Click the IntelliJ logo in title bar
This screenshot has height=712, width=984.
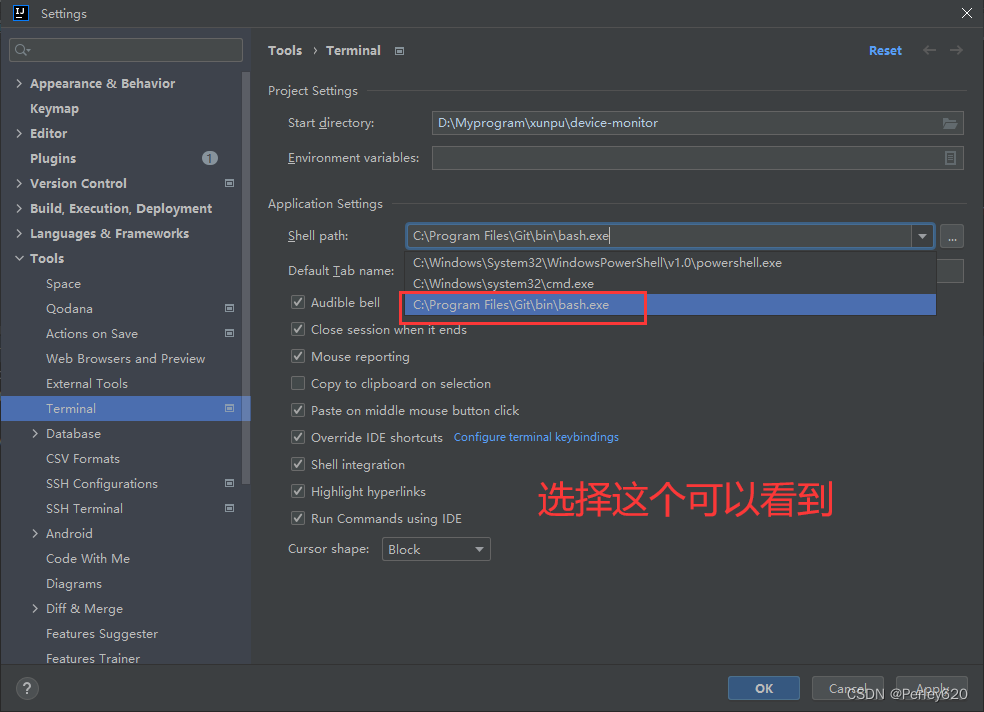pyautogui.click(x=21, y=13)
